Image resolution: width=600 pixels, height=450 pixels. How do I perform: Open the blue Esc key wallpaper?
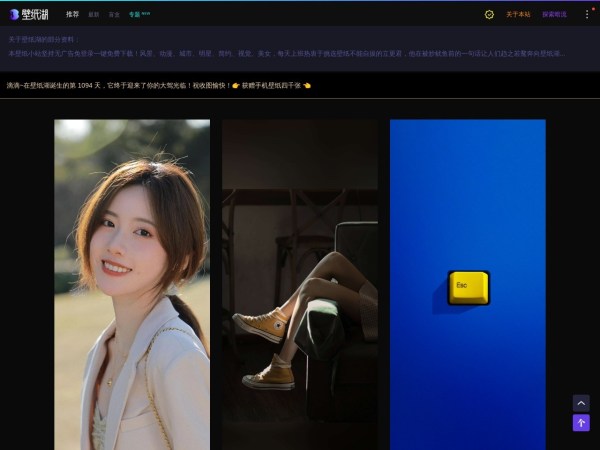click(467, 200)
